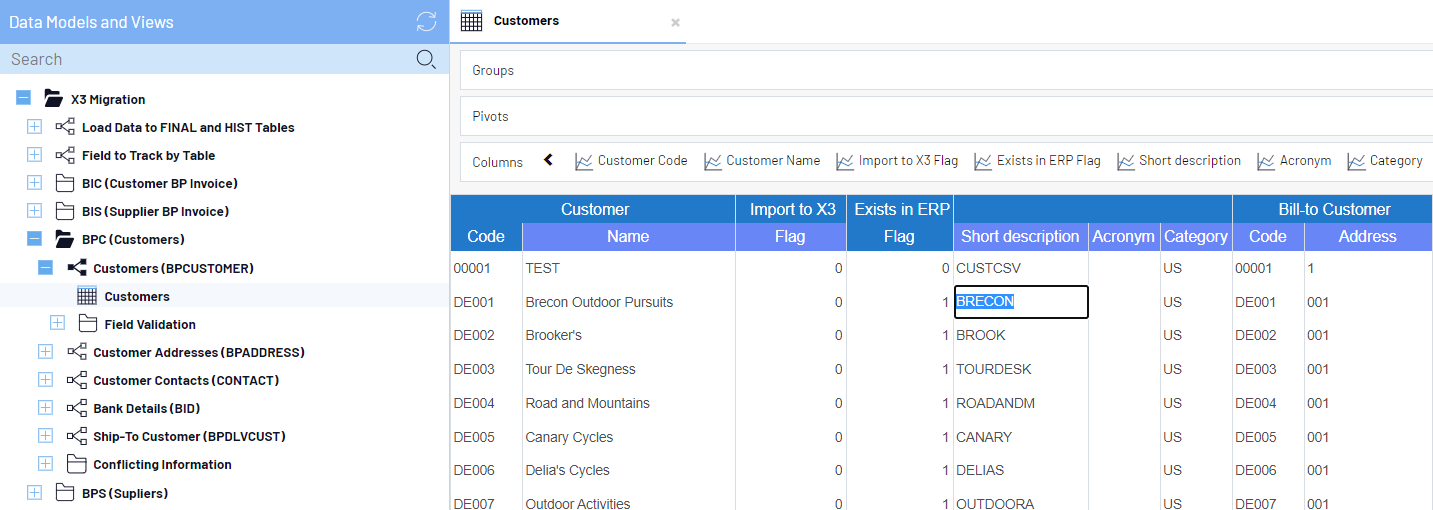
Task: Open Conflicting Information tree item
Action: click(x=162, y=464)
